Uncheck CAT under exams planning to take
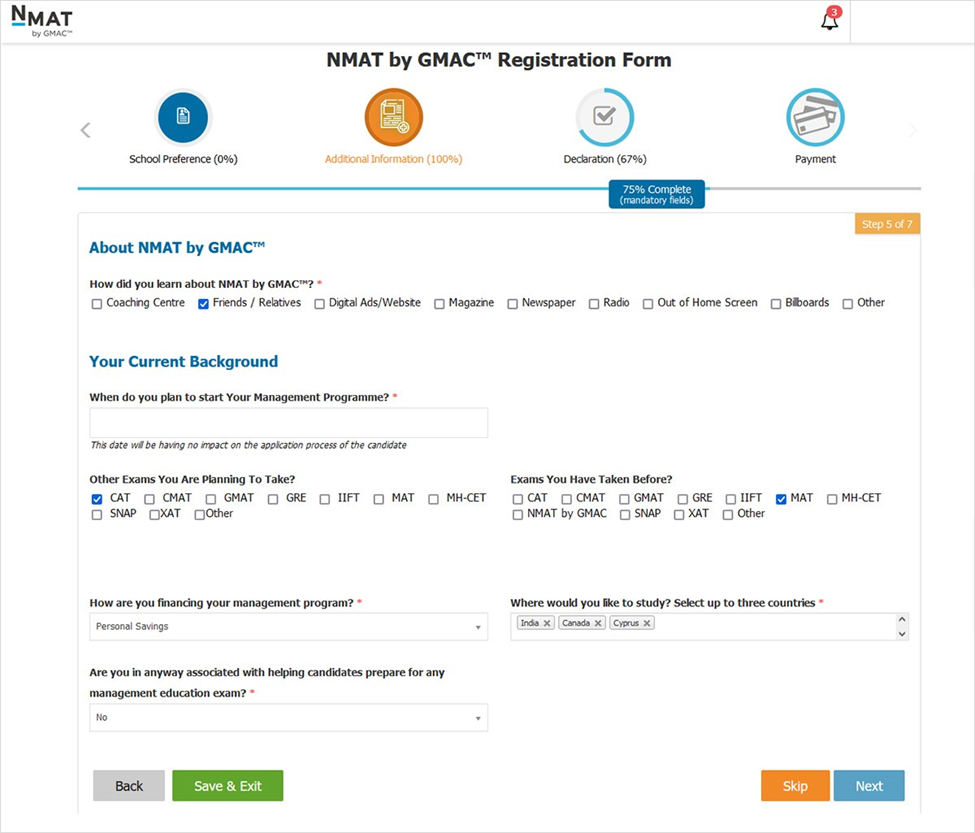 point(97,499)
